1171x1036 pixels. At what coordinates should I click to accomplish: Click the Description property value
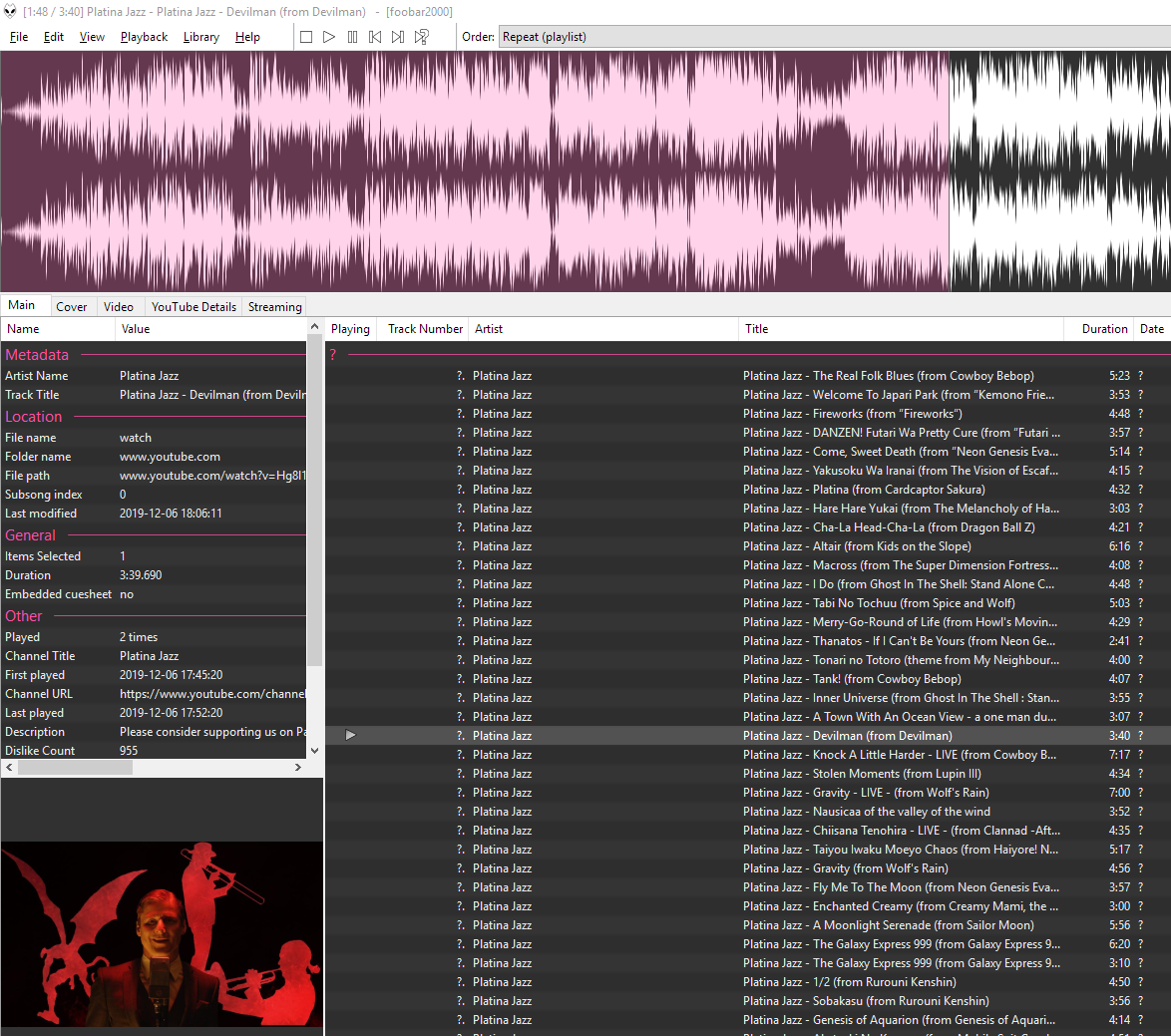click(212, 732)
